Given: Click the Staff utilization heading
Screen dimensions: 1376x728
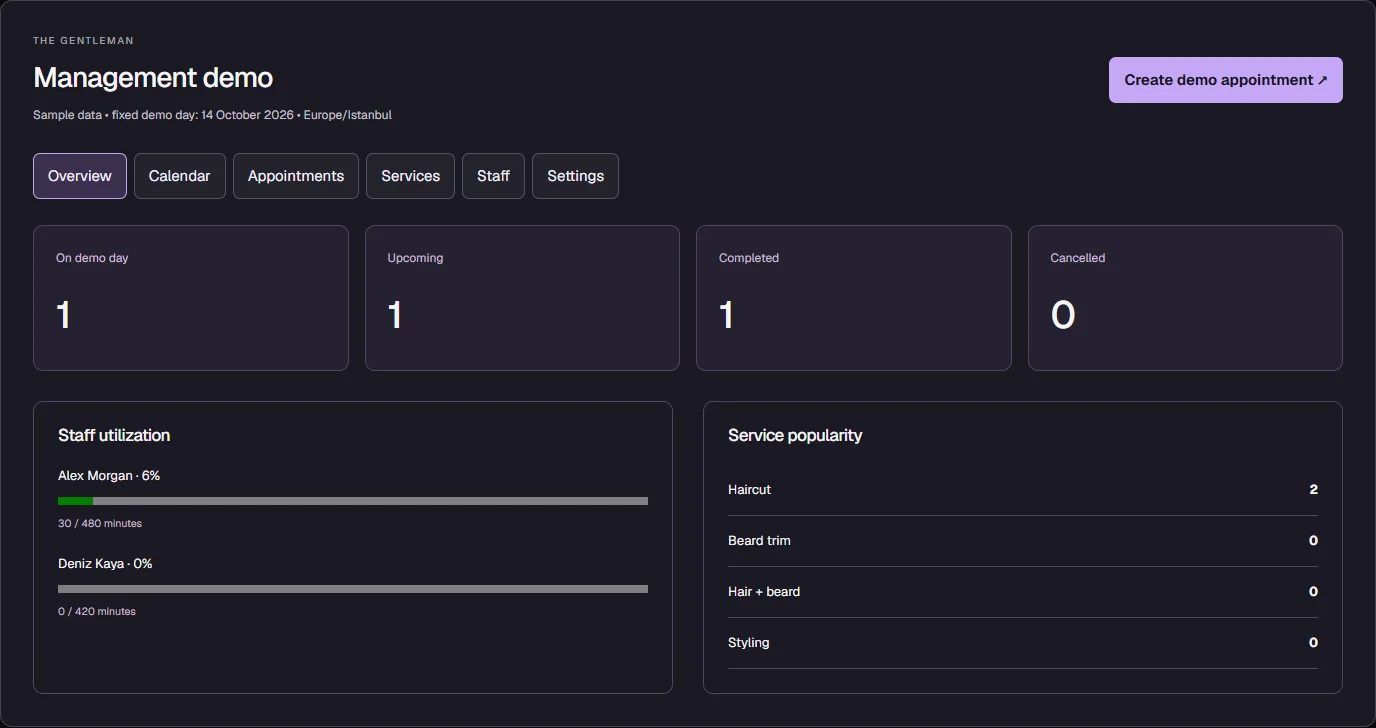Looking at the screenshot, I should (114, 436).
